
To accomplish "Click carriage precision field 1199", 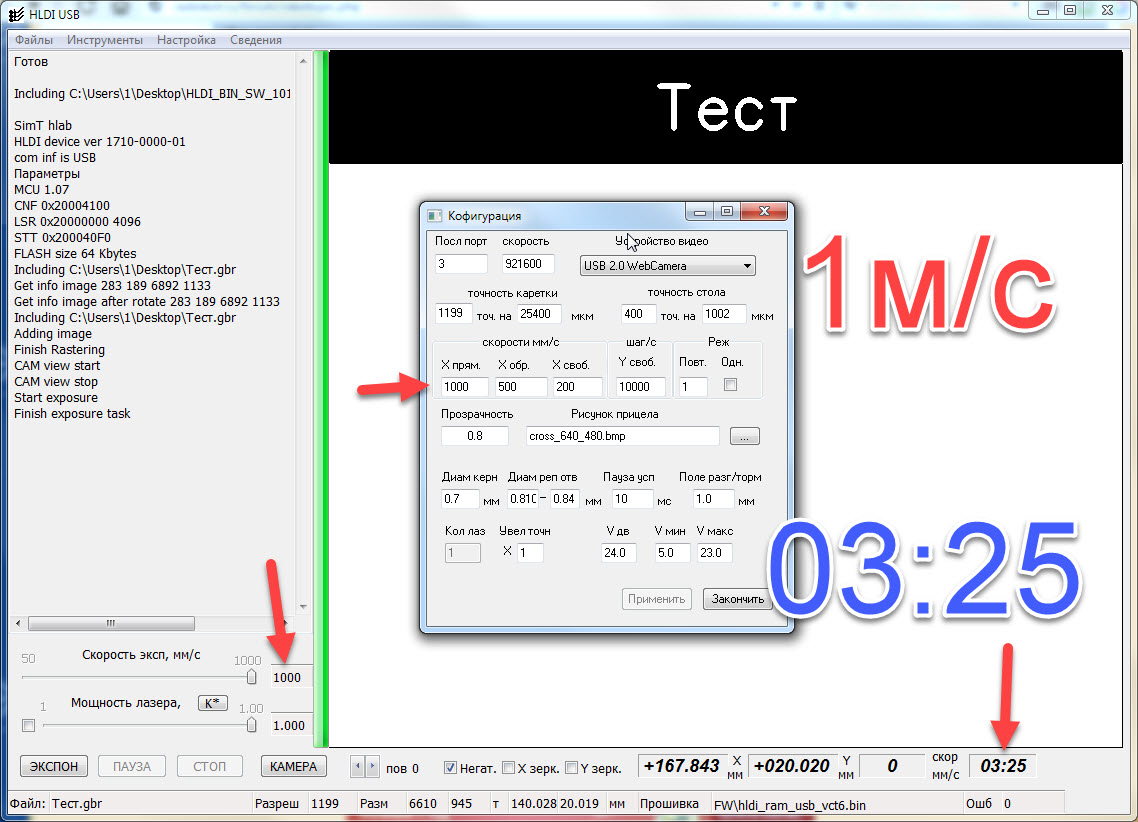I will click(453, 313).
